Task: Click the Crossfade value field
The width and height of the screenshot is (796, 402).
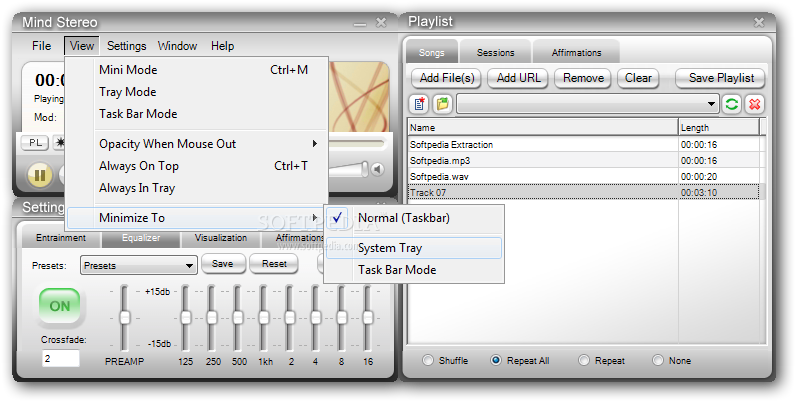Action: pyautogui.click(x=61, y=358)
